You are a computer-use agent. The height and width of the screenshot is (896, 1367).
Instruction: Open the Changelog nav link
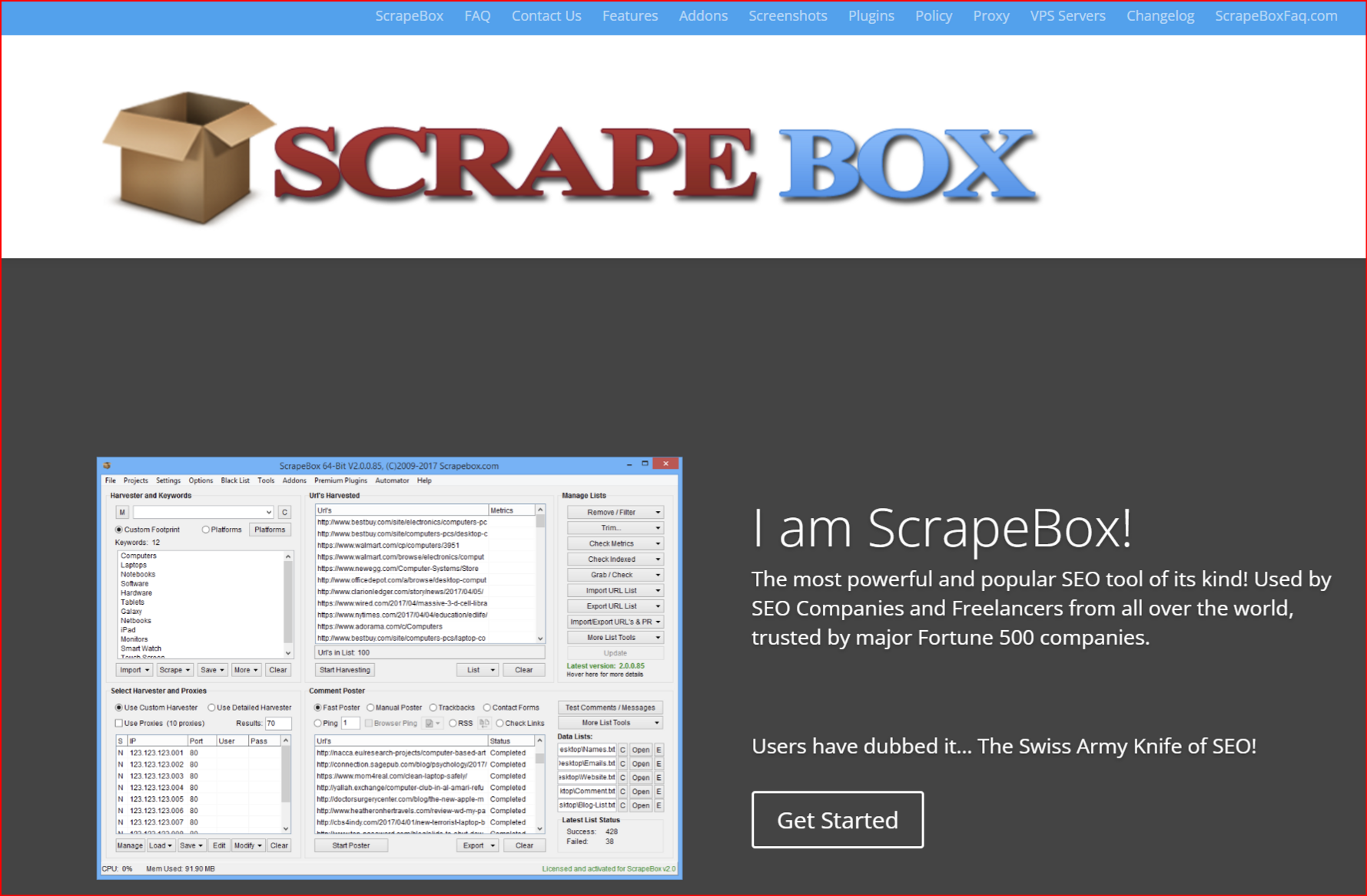pyautogui.click(x=1160, y=15)
